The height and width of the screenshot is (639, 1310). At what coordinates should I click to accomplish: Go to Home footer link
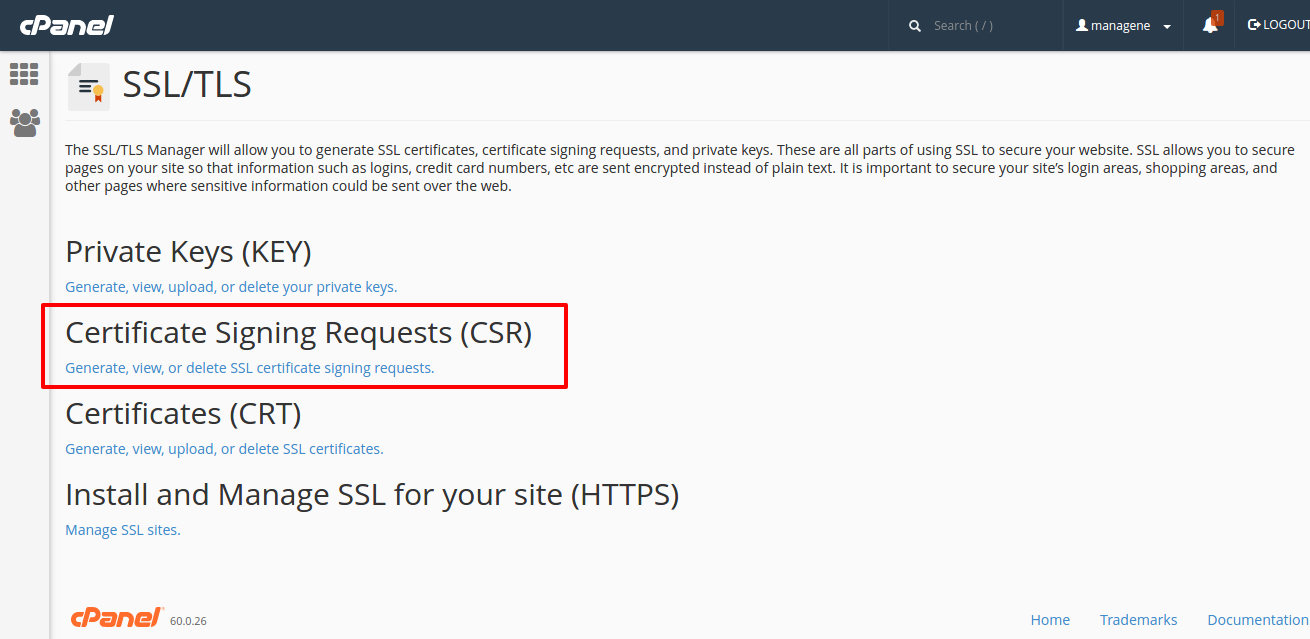[1050, 620]
